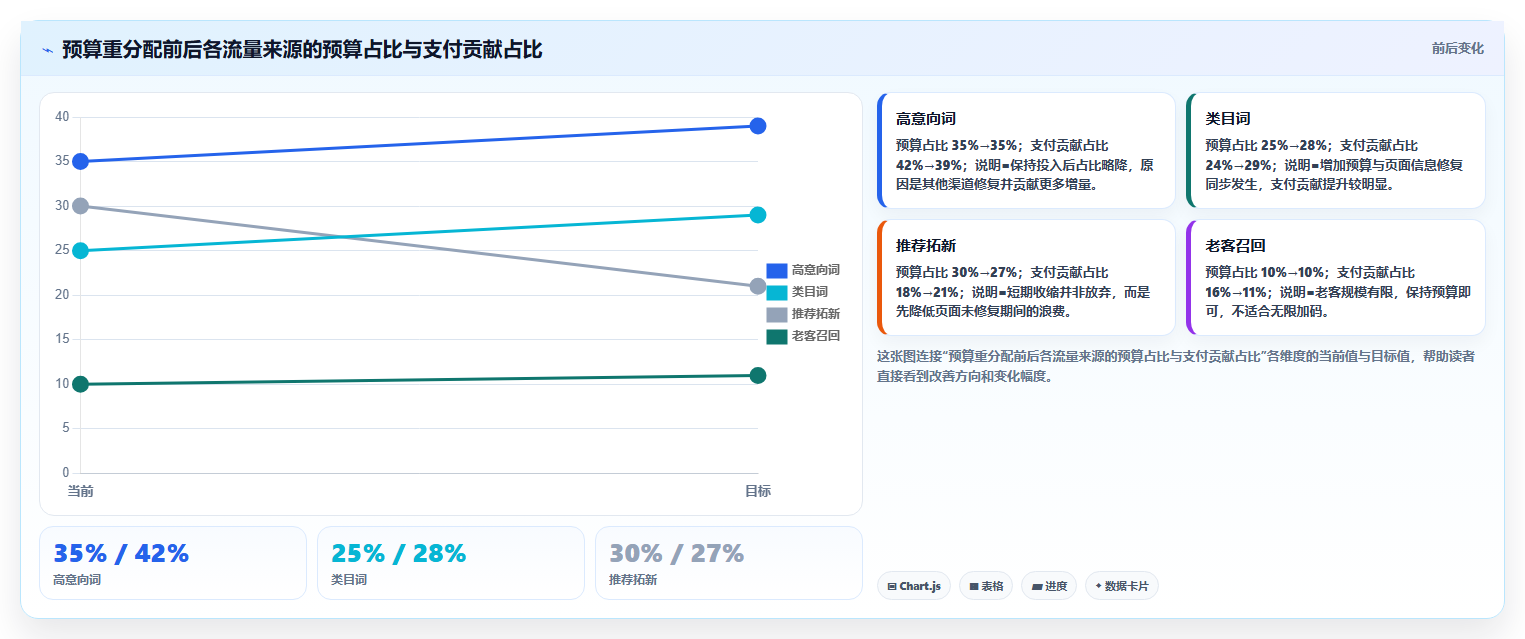Click the 进度 tag chip
Screen dimensions: 1525x639
tap(1049, 586)
